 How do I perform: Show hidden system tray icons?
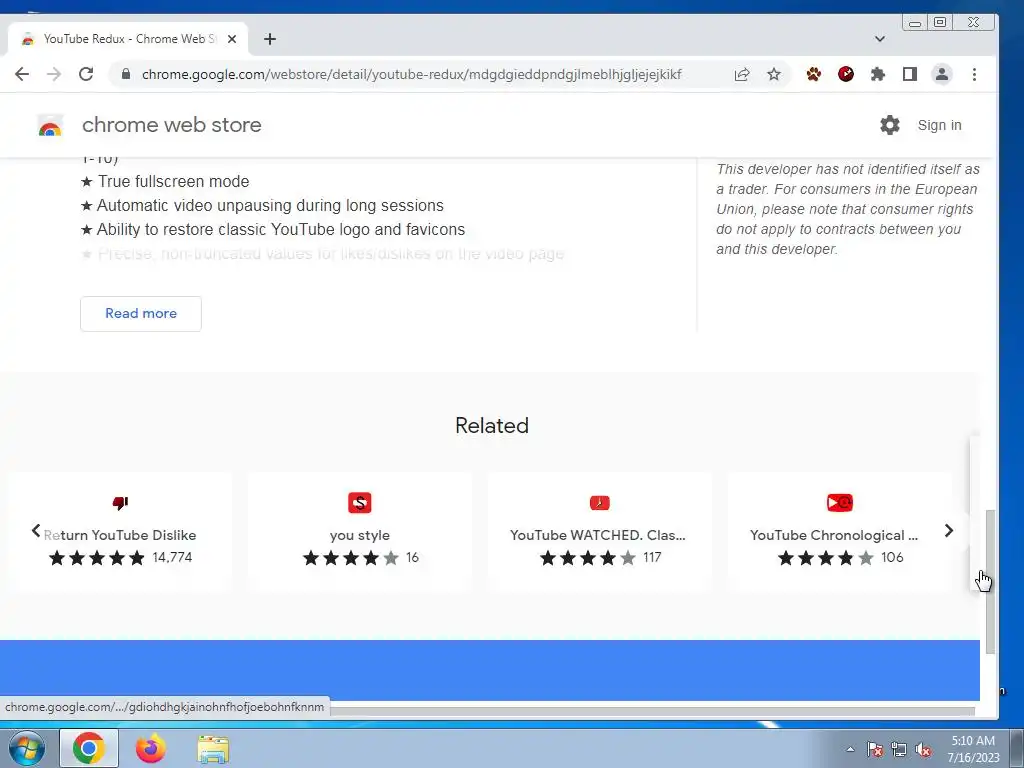[x=850, y=749]
